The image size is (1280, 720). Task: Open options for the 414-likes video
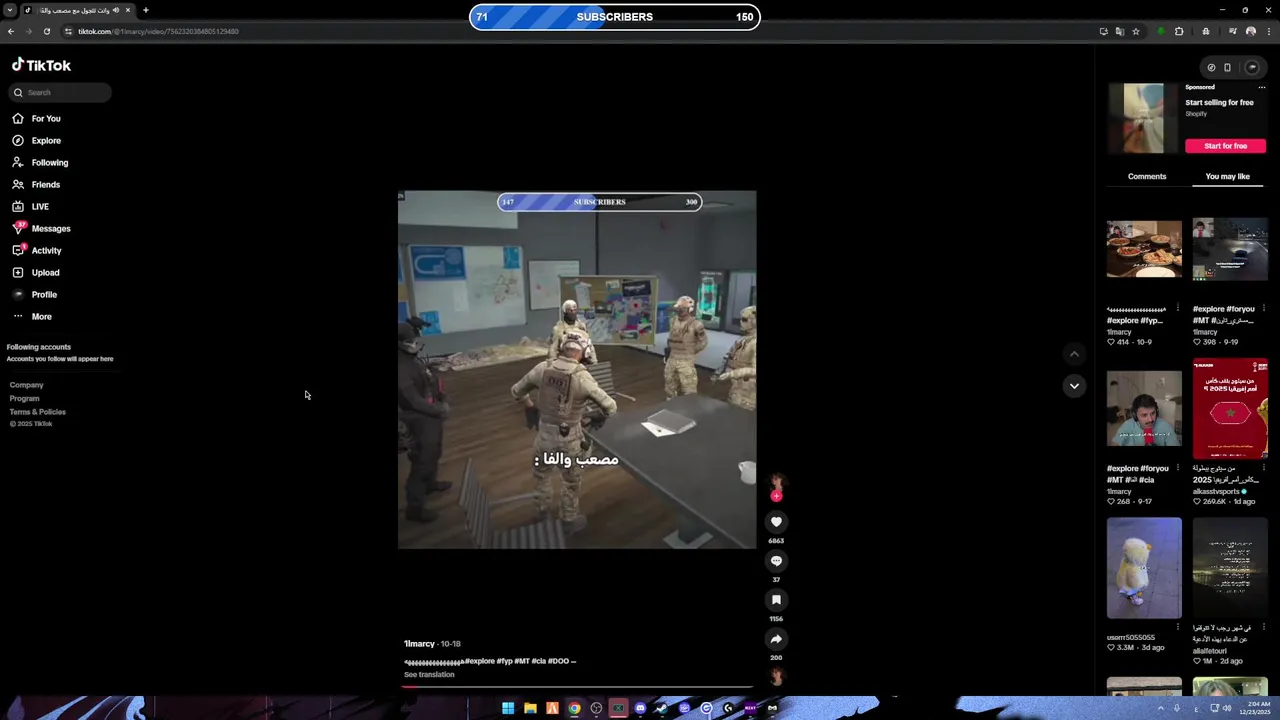tap(1177, 309)
